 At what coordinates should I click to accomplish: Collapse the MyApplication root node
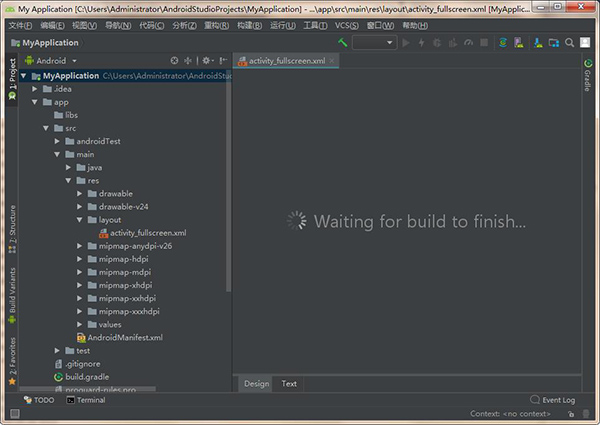pos(23,76)
